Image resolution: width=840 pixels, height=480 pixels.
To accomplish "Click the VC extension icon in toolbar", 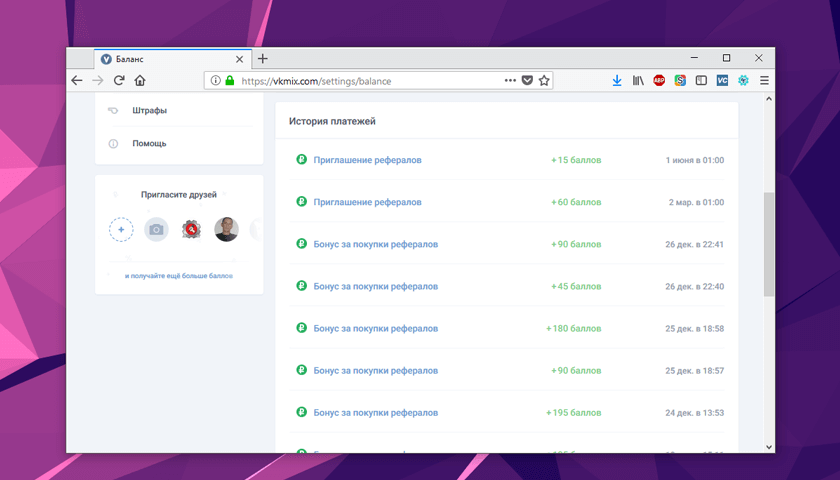I will pyautogui.click(x=722, y=81).
